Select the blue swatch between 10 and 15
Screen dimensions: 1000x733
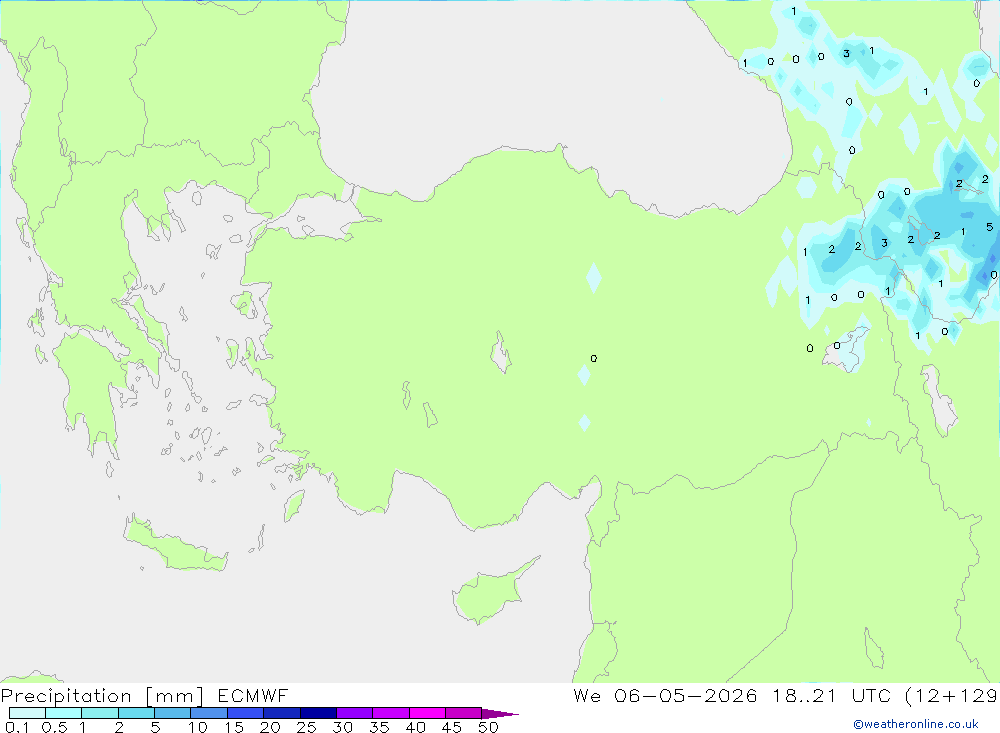pyautogui.click(x=209, y=713)
